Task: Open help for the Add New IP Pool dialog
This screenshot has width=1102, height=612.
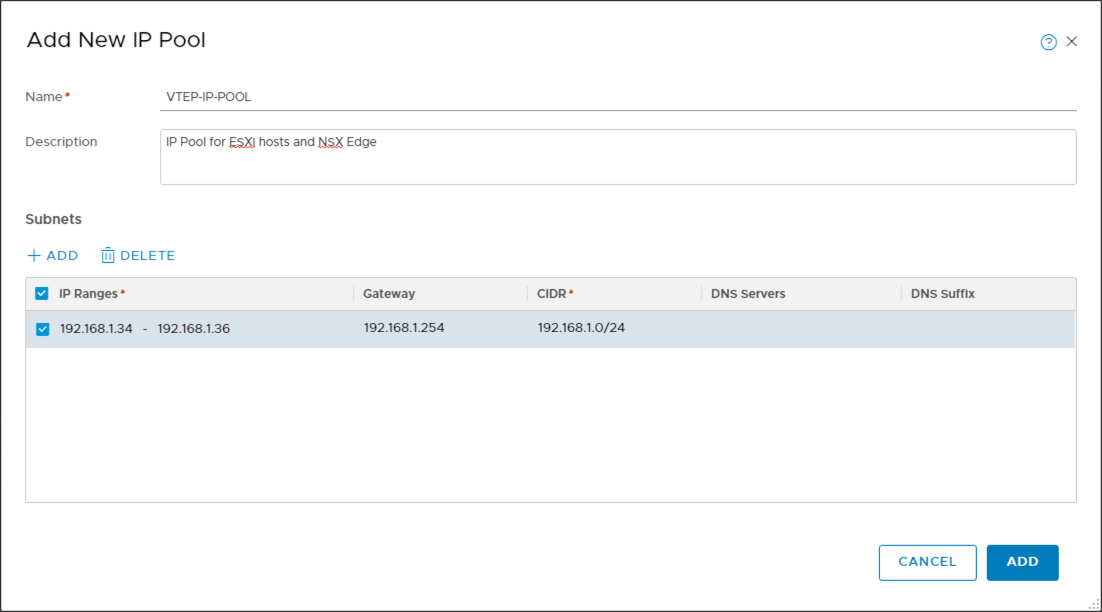Action: 1047,41
